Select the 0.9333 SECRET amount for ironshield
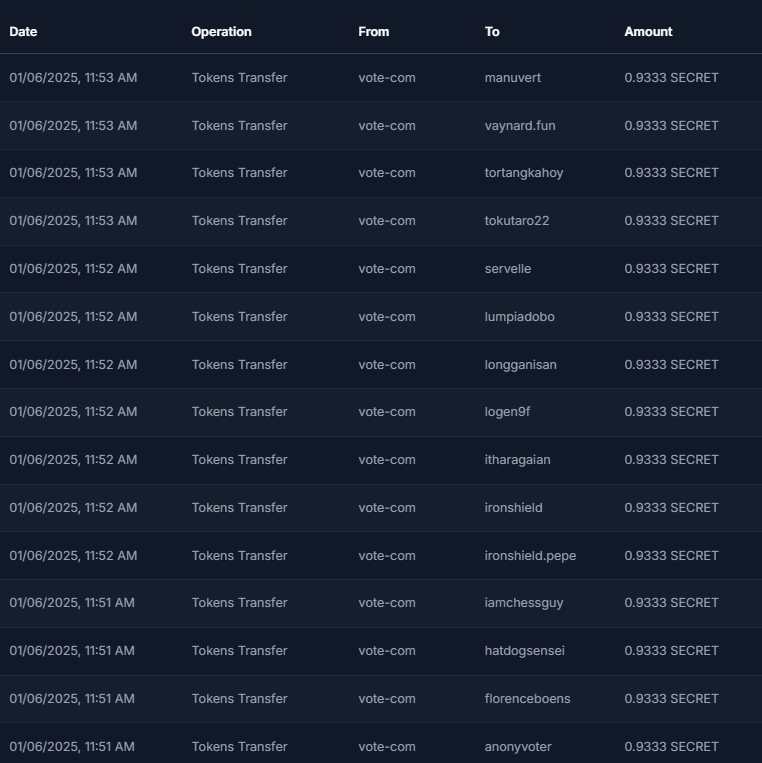This screenshot has height=763, width=762. coord(671,508)
